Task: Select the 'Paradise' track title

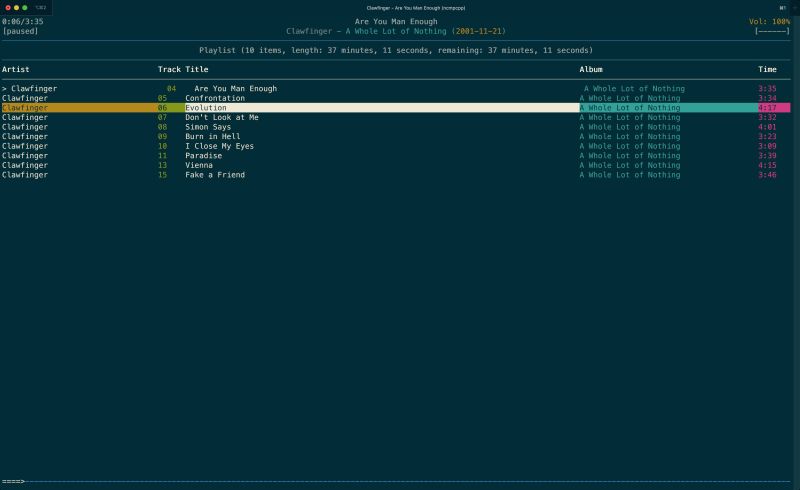Action: coord(203,156)
